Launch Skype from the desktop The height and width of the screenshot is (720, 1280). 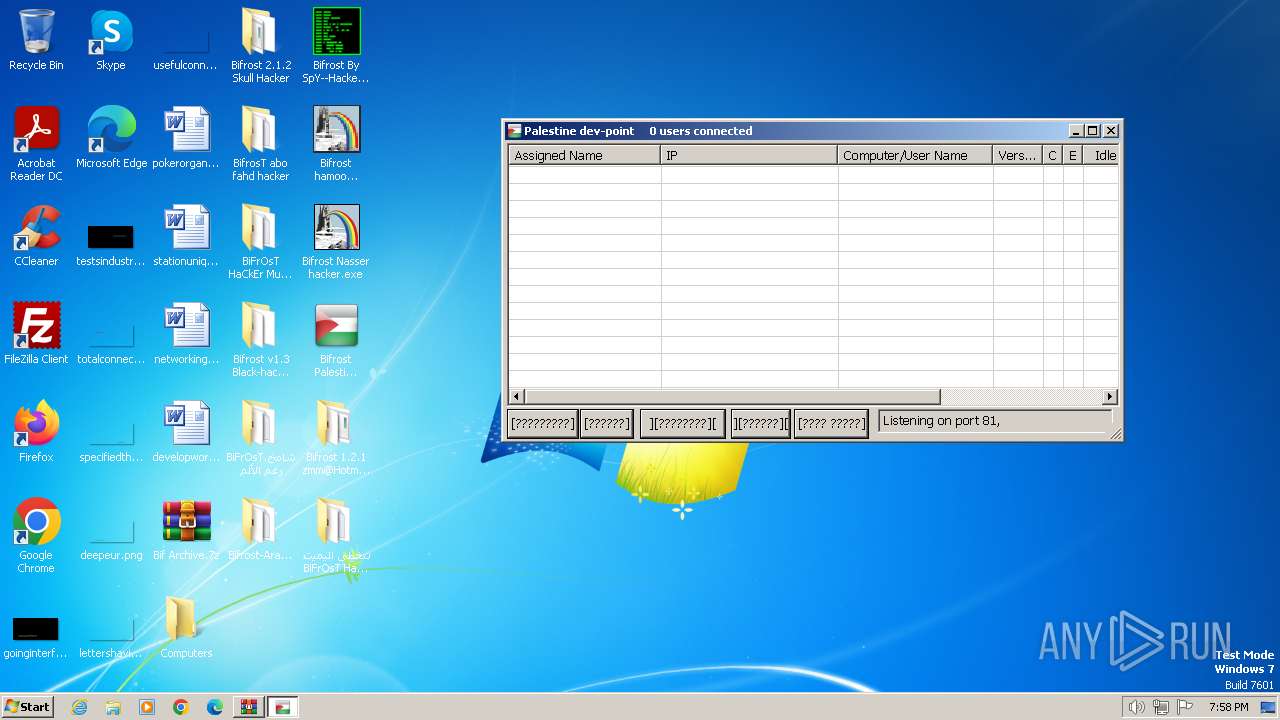pos(111,40)
